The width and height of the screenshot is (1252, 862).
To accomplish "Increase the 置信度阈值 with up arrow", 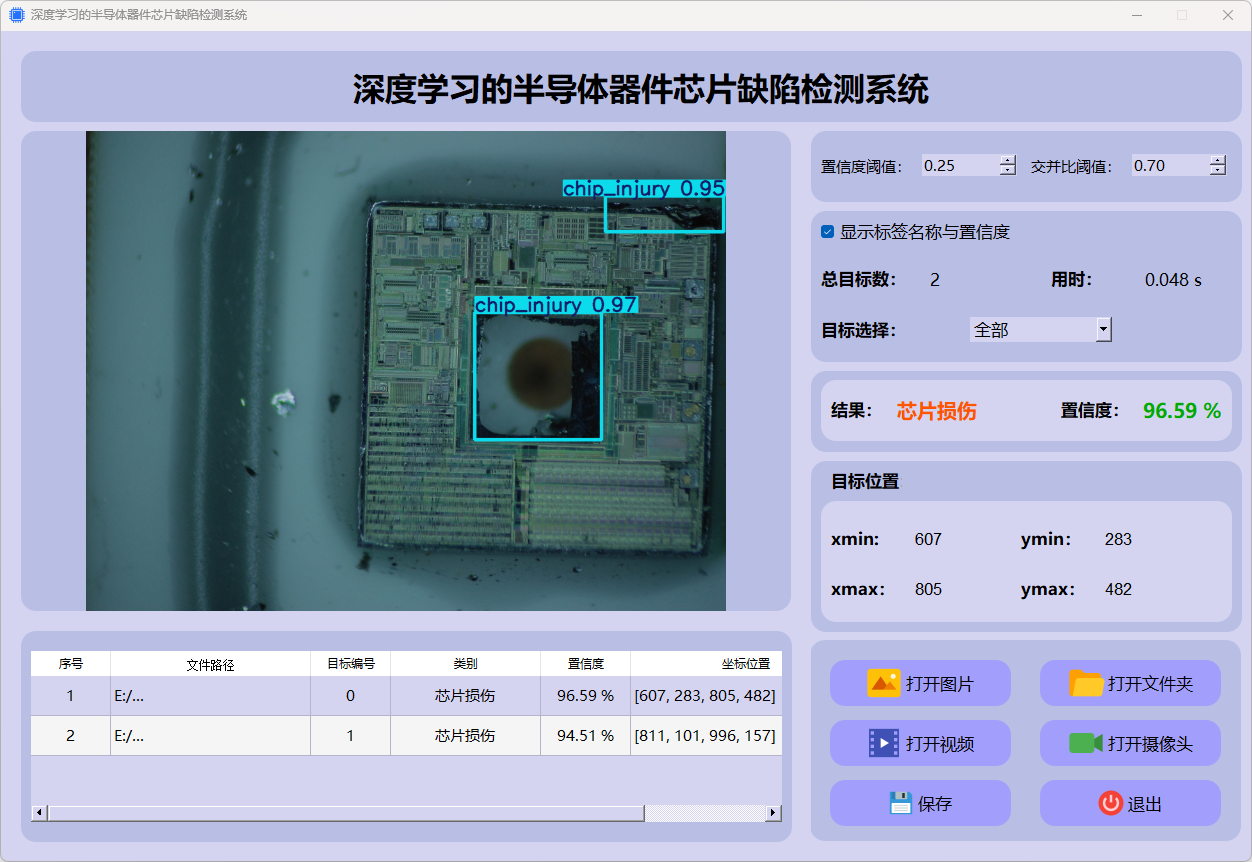I will [x=1007, y=160].
